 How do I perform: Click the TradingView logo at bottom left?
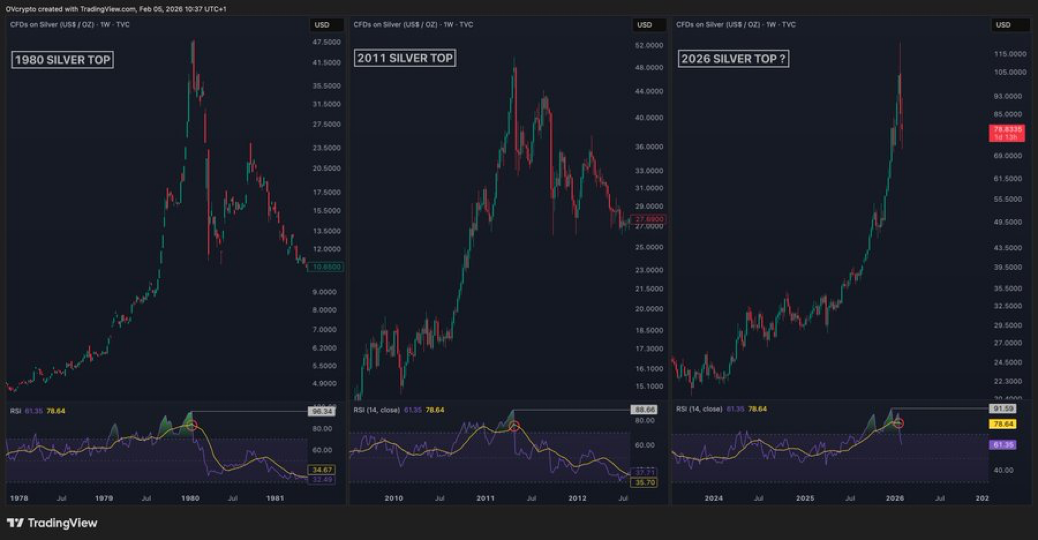tap(52, 523)
